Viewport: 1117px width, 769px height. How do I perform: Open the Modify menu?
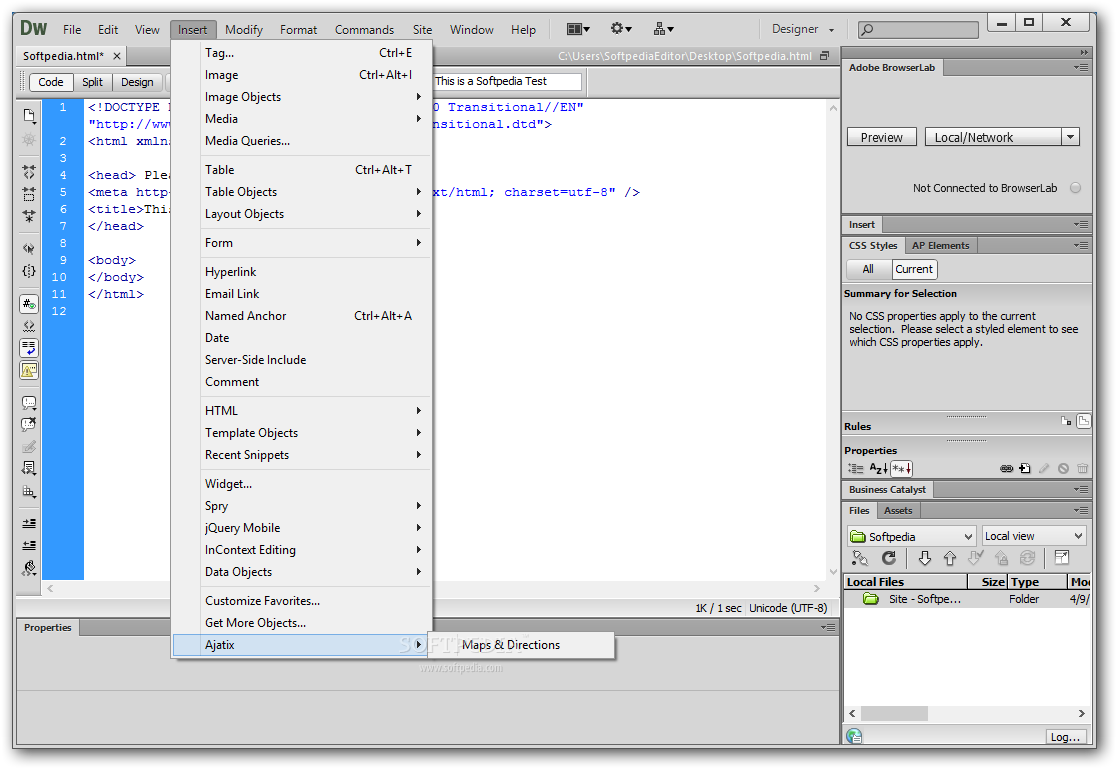[244, 29]
